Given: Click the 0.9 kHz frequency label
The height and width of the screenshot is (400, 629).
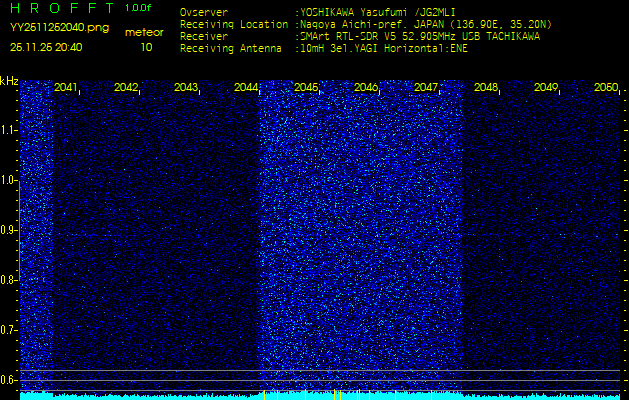Looking at the screenshot, I should click(x=8, y=230).
